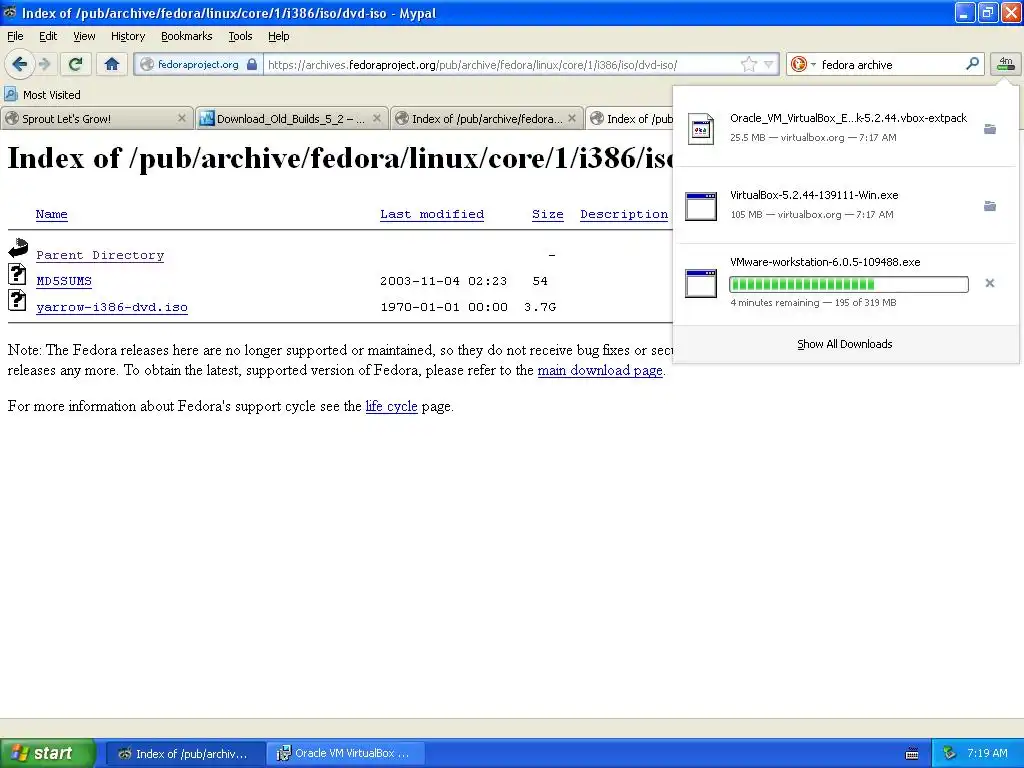Open the History menu

127,36
